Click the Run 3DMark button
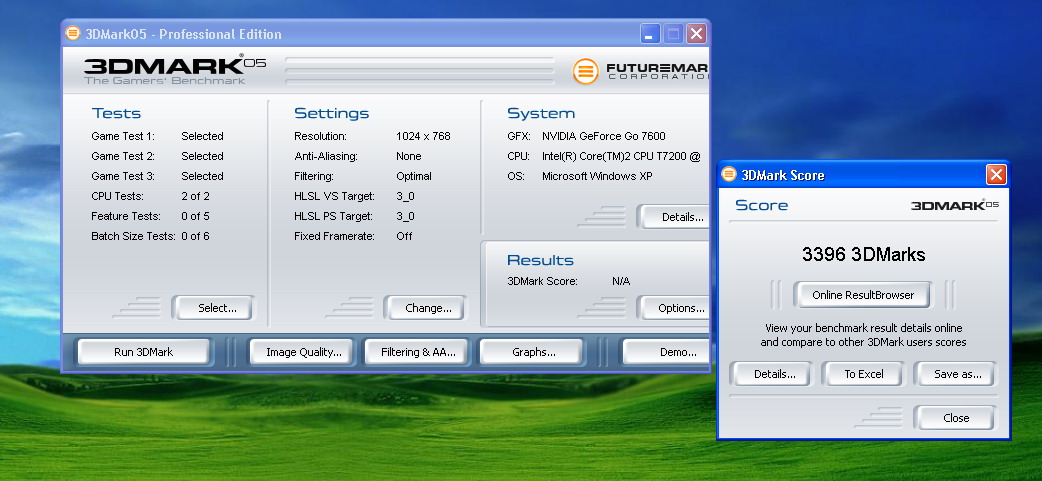 (144, 352)
